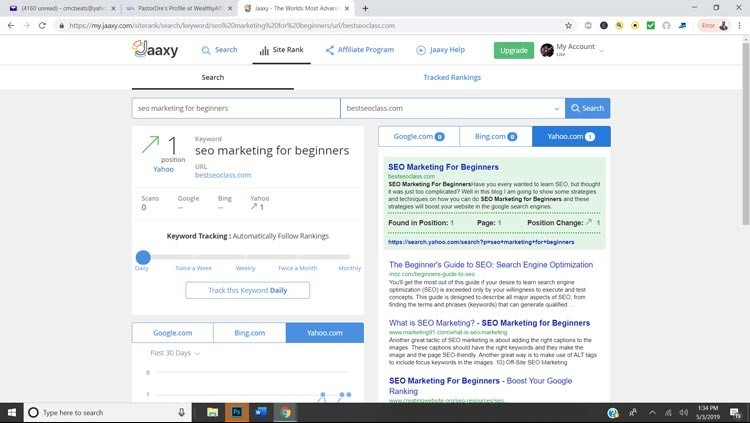Open Word from taskbar
The width and height of the screenshot is (750, 423).
tap(261, 412)
